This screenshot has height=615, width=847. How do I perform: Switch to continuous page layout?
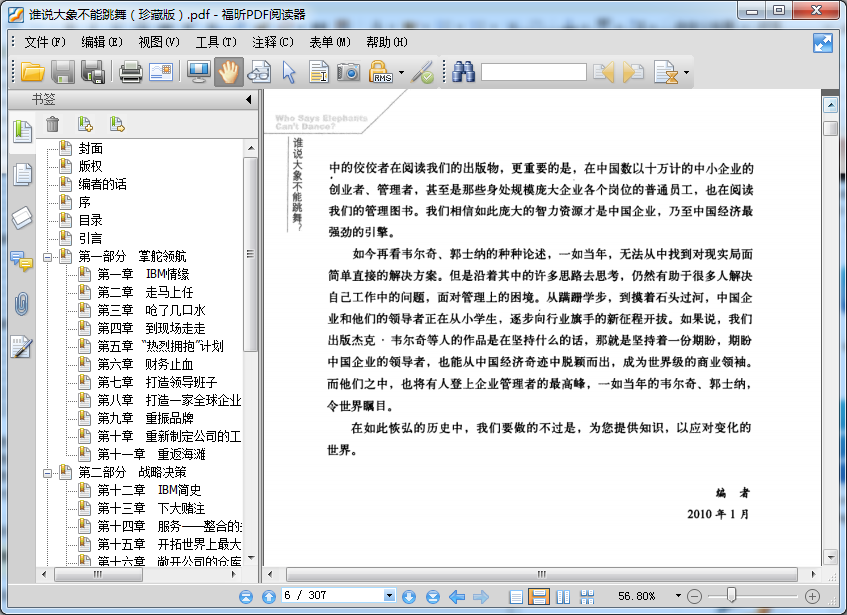coord(539,597)
